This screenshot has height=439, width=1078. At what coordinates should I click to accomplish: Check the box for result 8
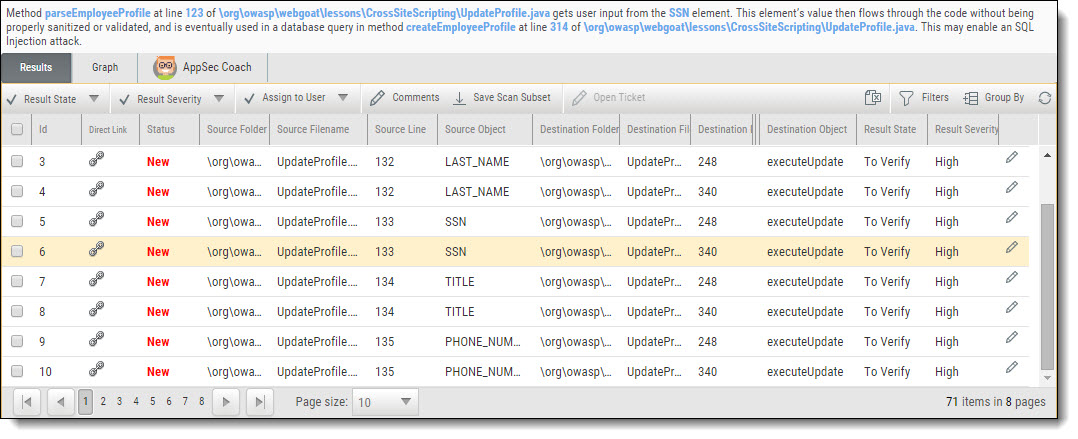(17, 311)
